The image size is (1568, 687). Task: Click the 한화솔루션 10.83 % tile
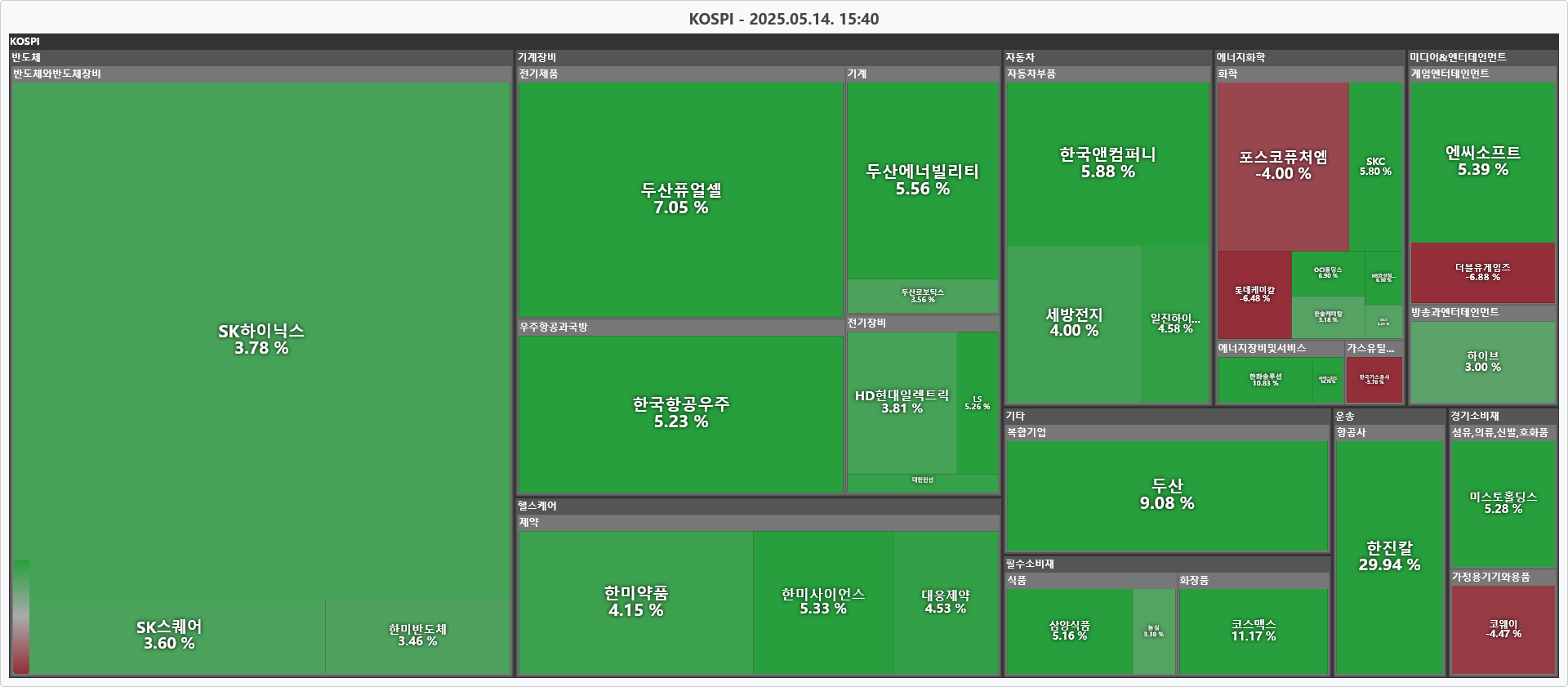1265,380
